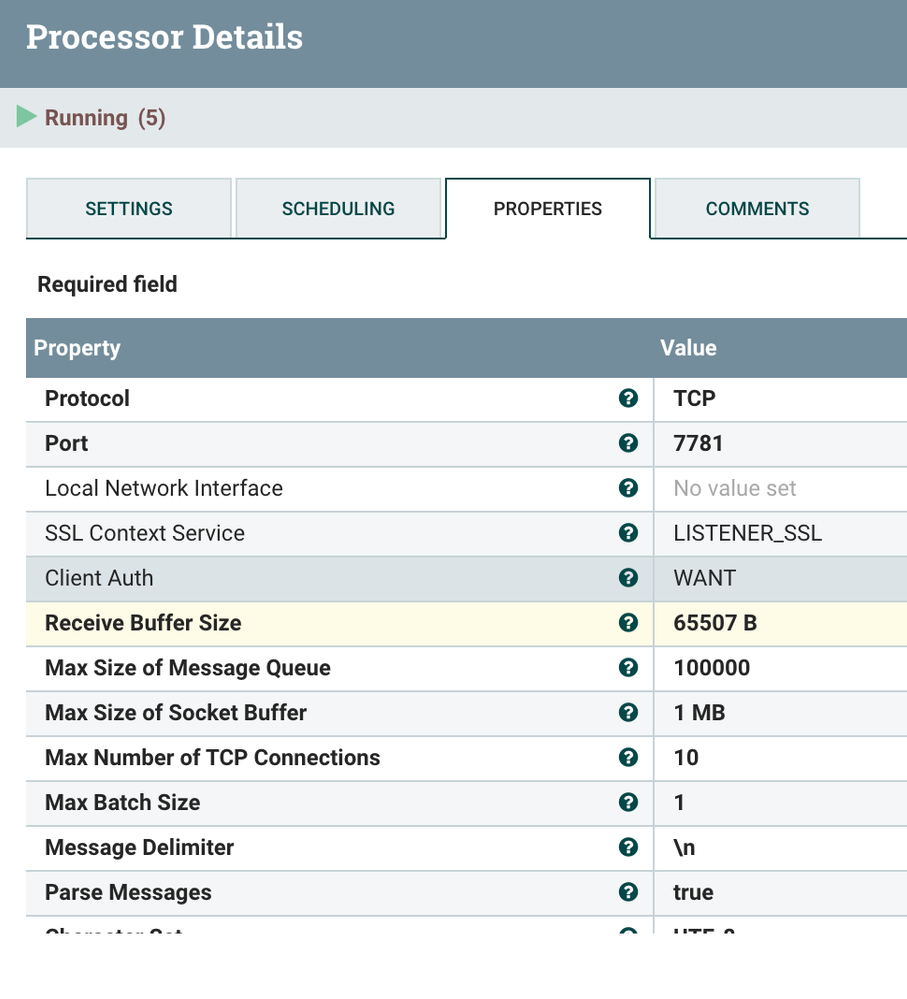Select the Port property name

point(66,443)
